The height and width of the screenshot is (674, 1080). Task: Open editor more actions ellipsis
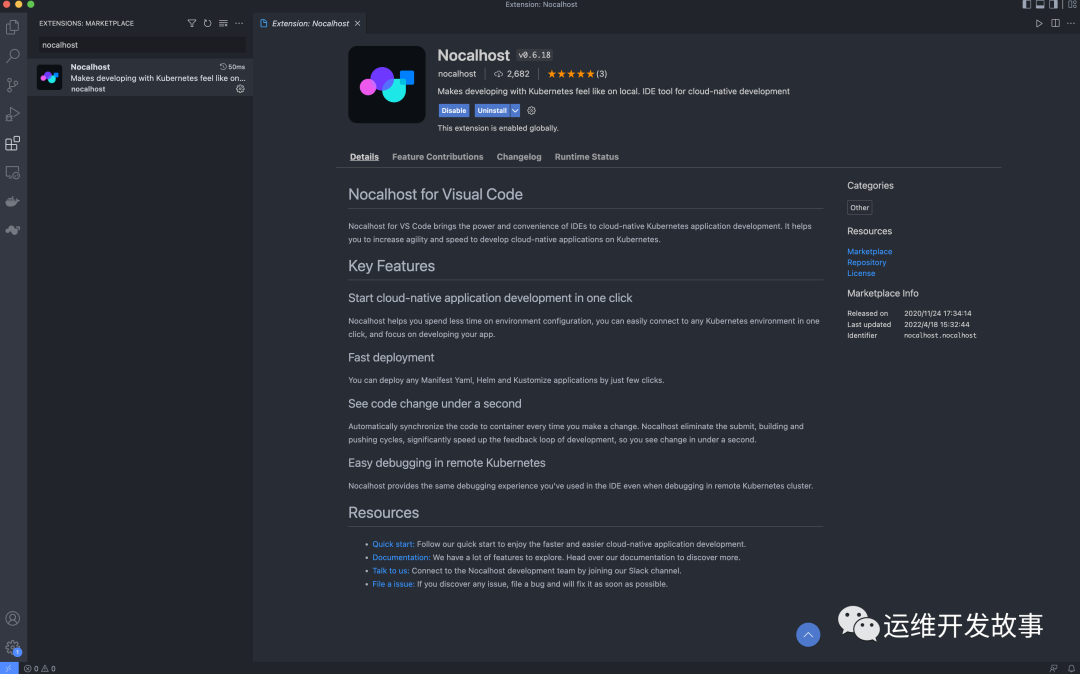[1070, 23]
